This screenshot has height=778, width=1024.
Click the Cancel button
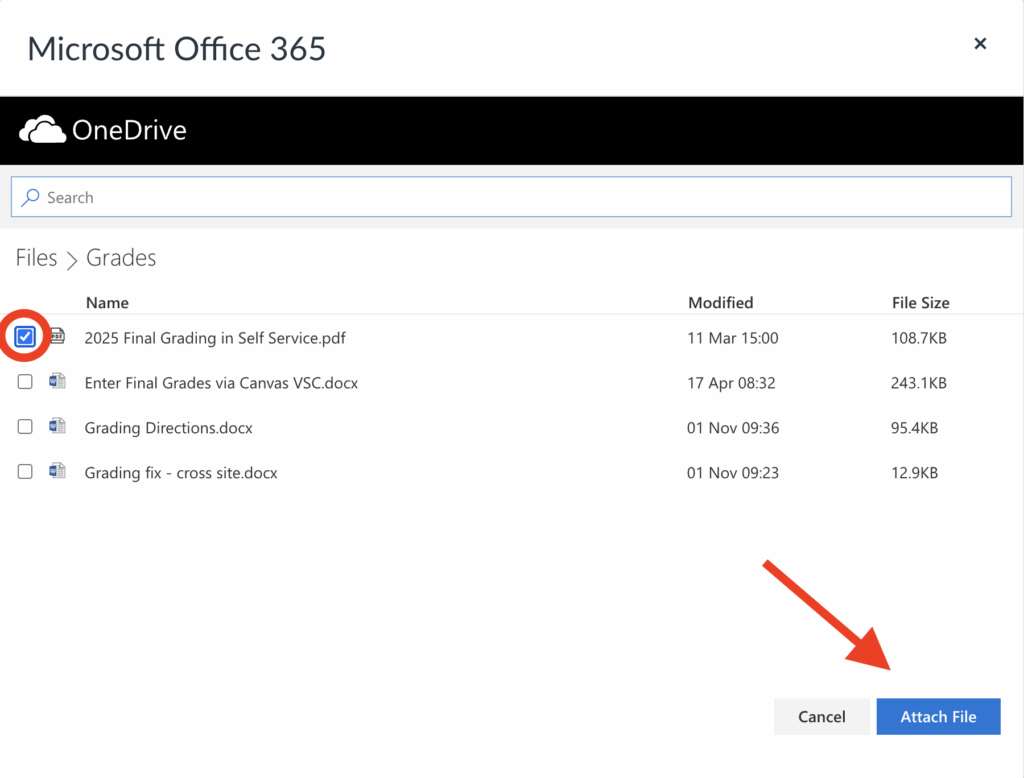tap(821, 716)
